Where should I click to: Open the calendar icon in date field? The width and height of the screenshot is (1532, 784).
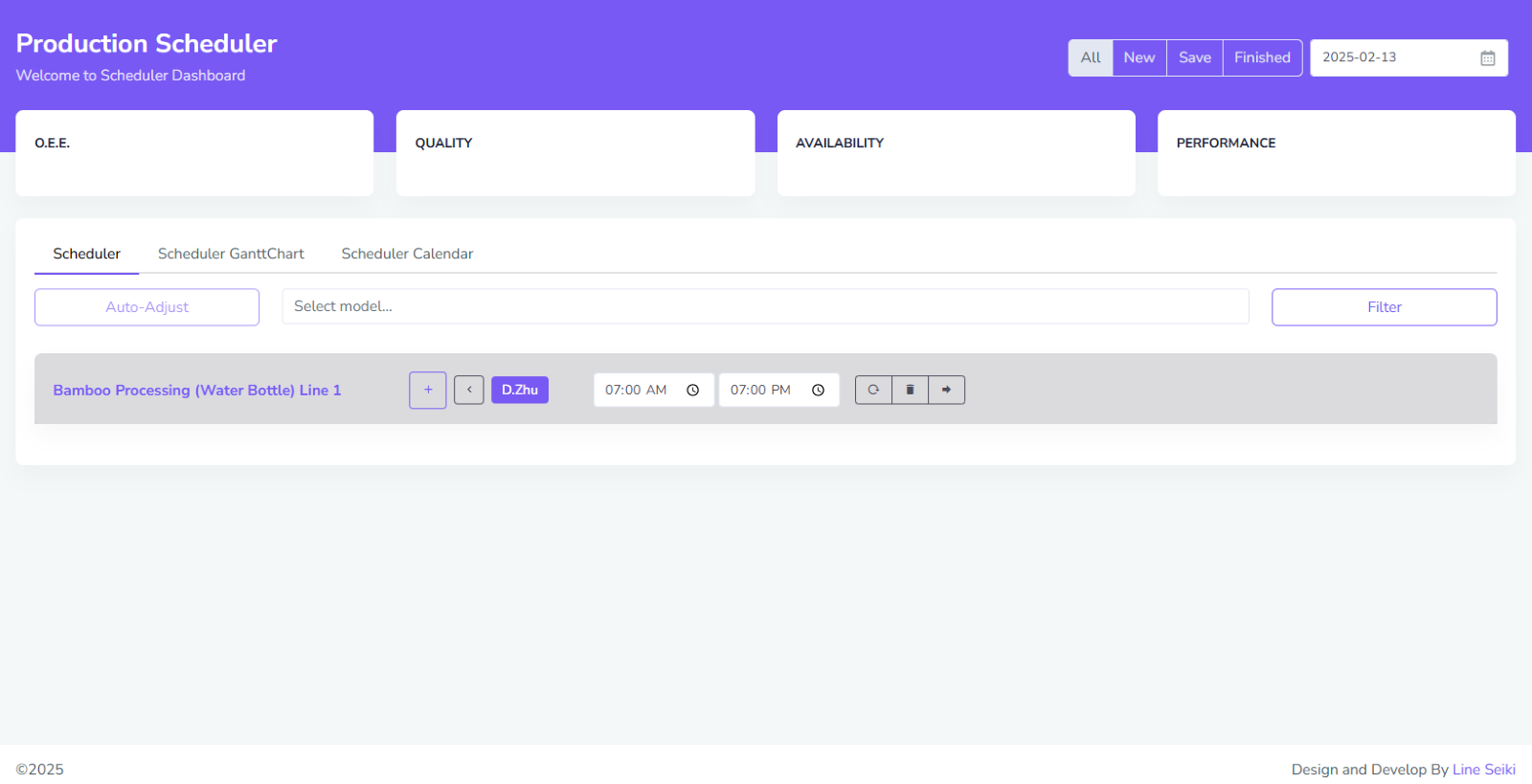(x=1487, y=58)
